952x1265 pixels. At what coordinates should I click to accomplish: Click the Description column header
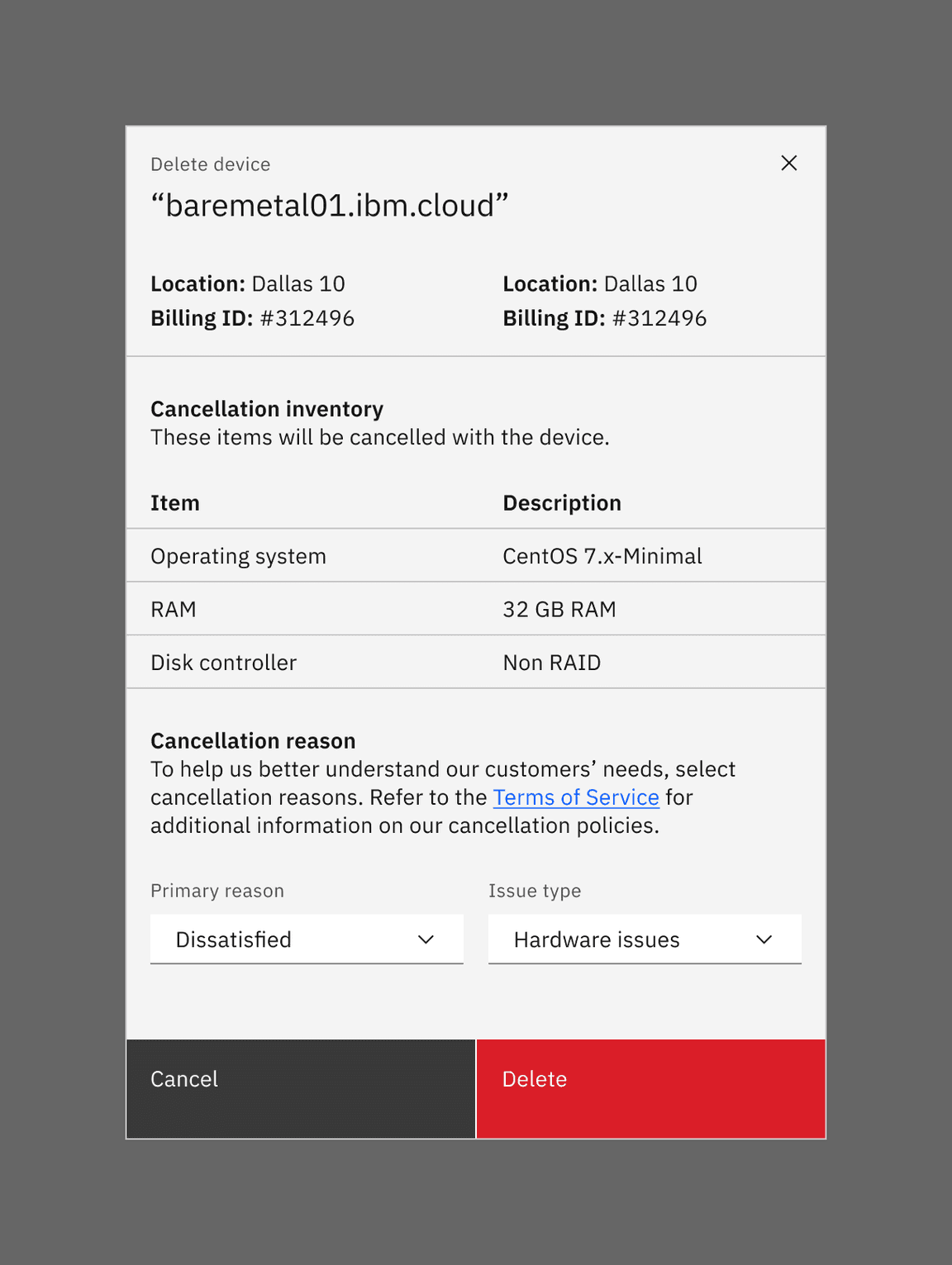click(561, 503)
